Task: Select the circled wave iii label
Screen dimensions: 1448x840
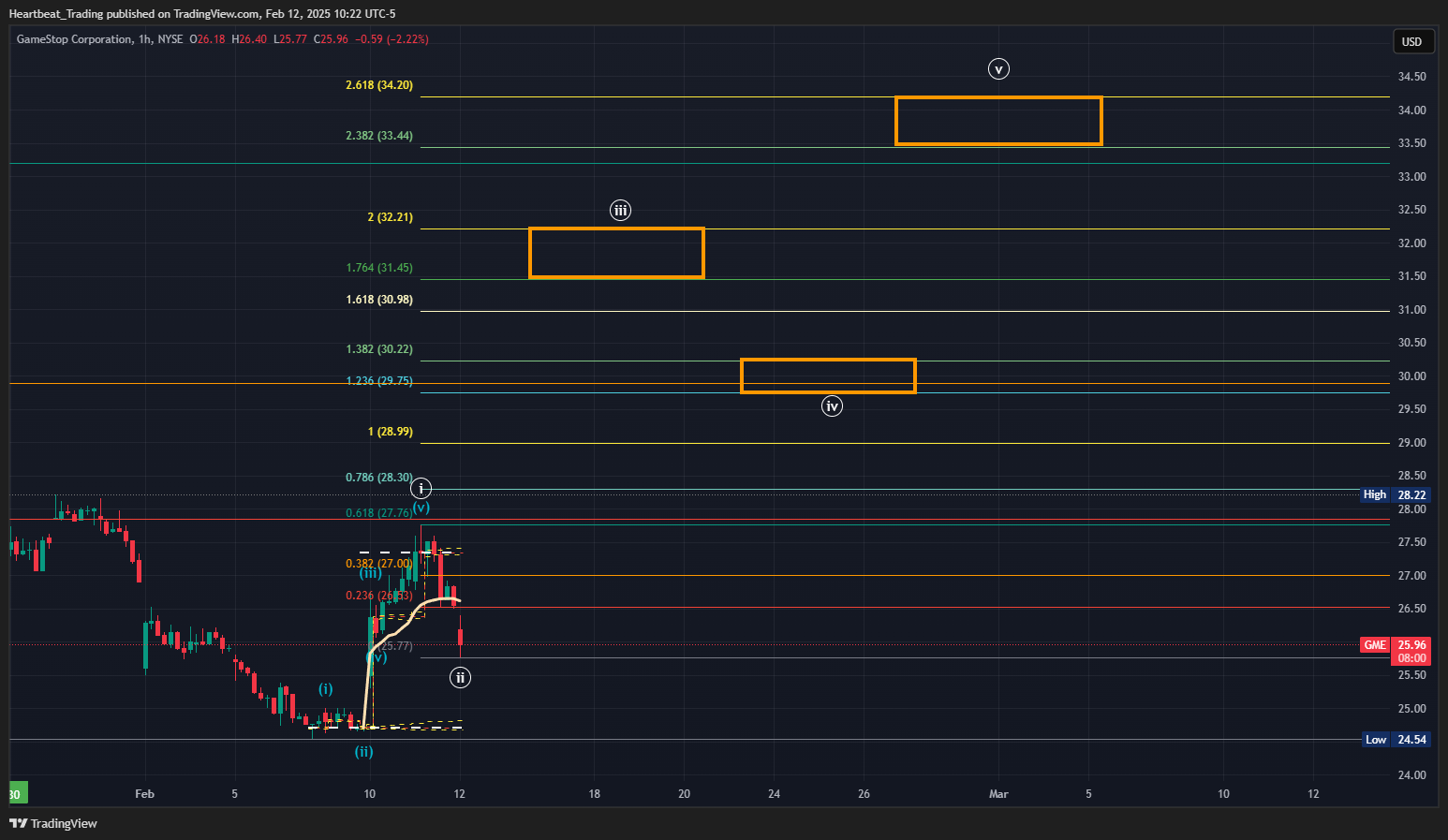Action: click(x=620, y=210)
